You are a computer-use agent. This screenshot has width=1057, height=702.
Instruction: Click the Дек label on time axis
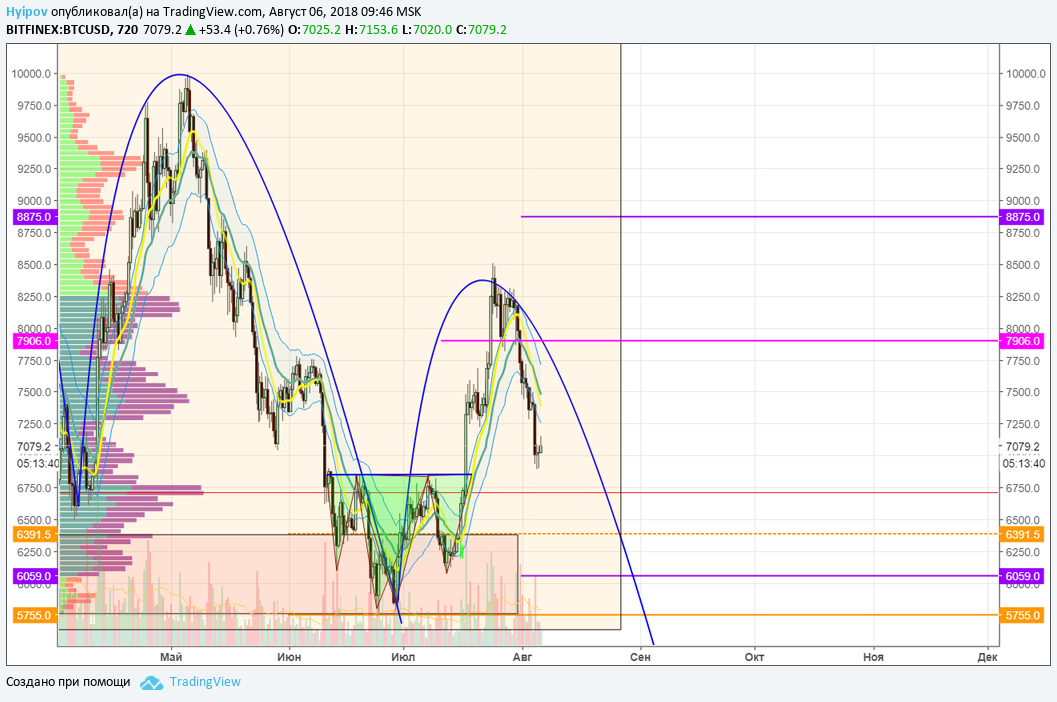[987, 657]
